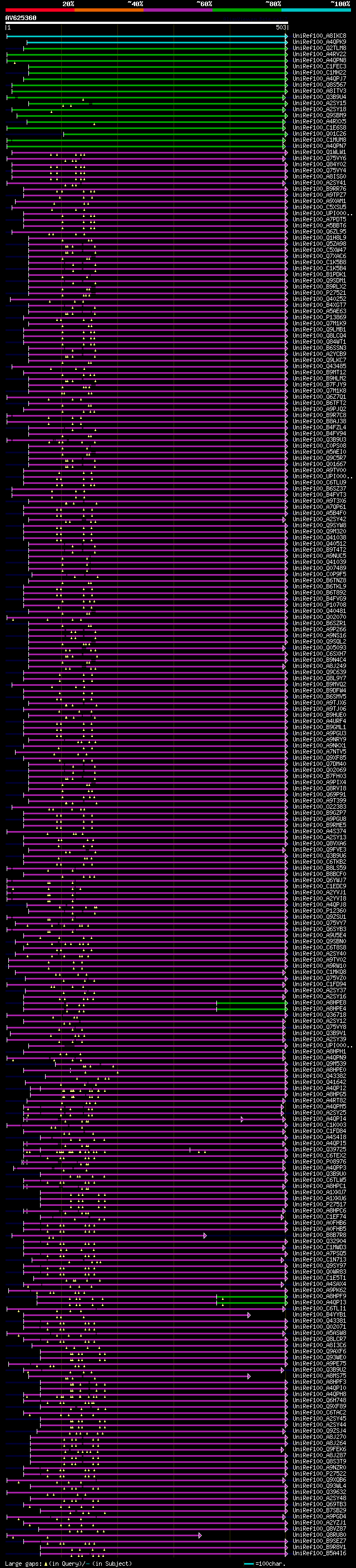The width and height of the screenshot is (356, 1568).
Task: Select the UniRef100_C5XSU5 label
Action: [319, 207]
